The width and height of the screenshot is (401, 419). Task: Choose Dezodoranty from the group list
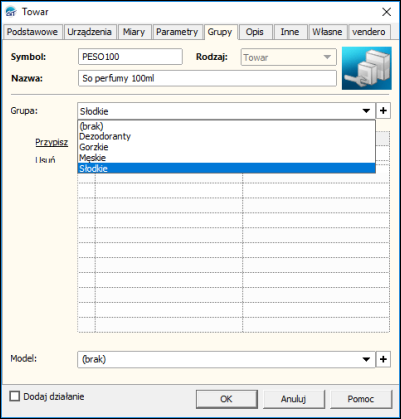pos(226,136)
